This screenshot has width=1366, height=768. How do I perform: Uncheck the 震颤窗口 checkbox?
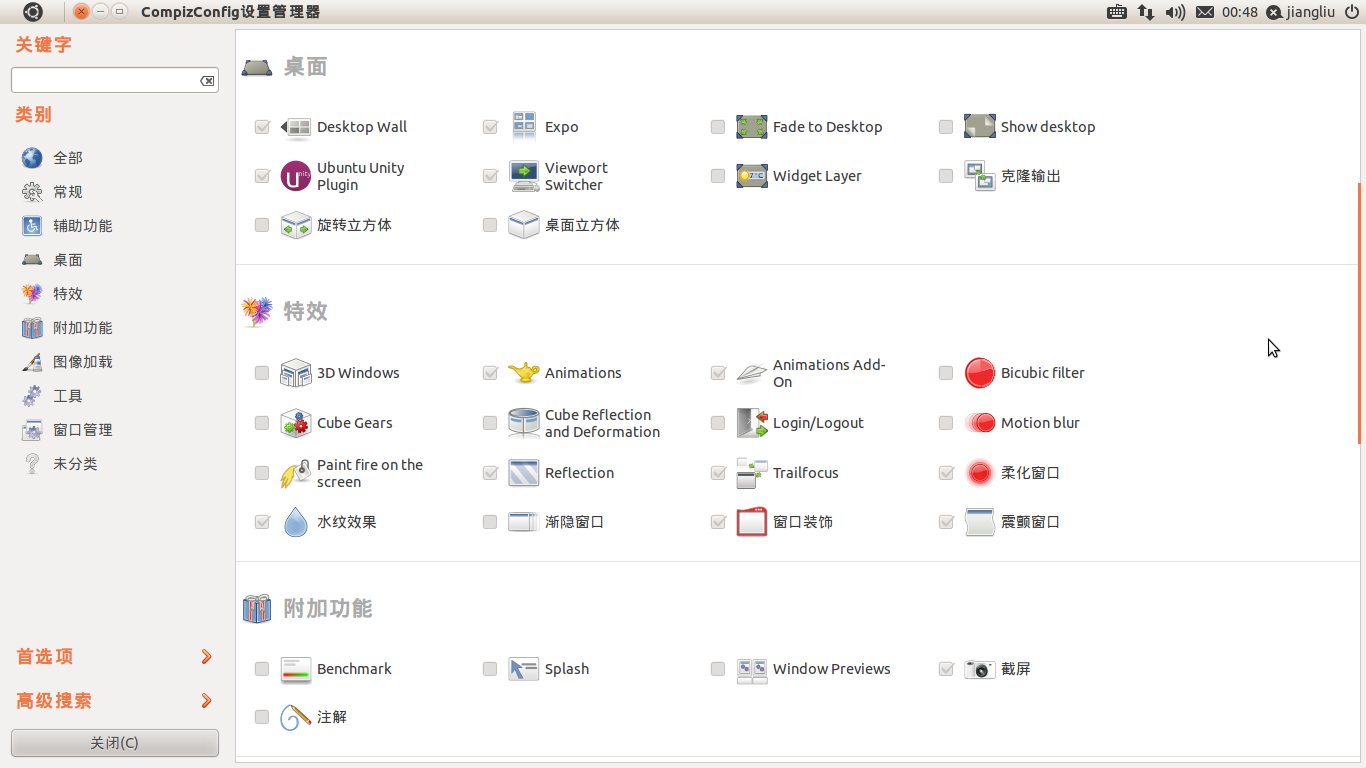(946, 522)
